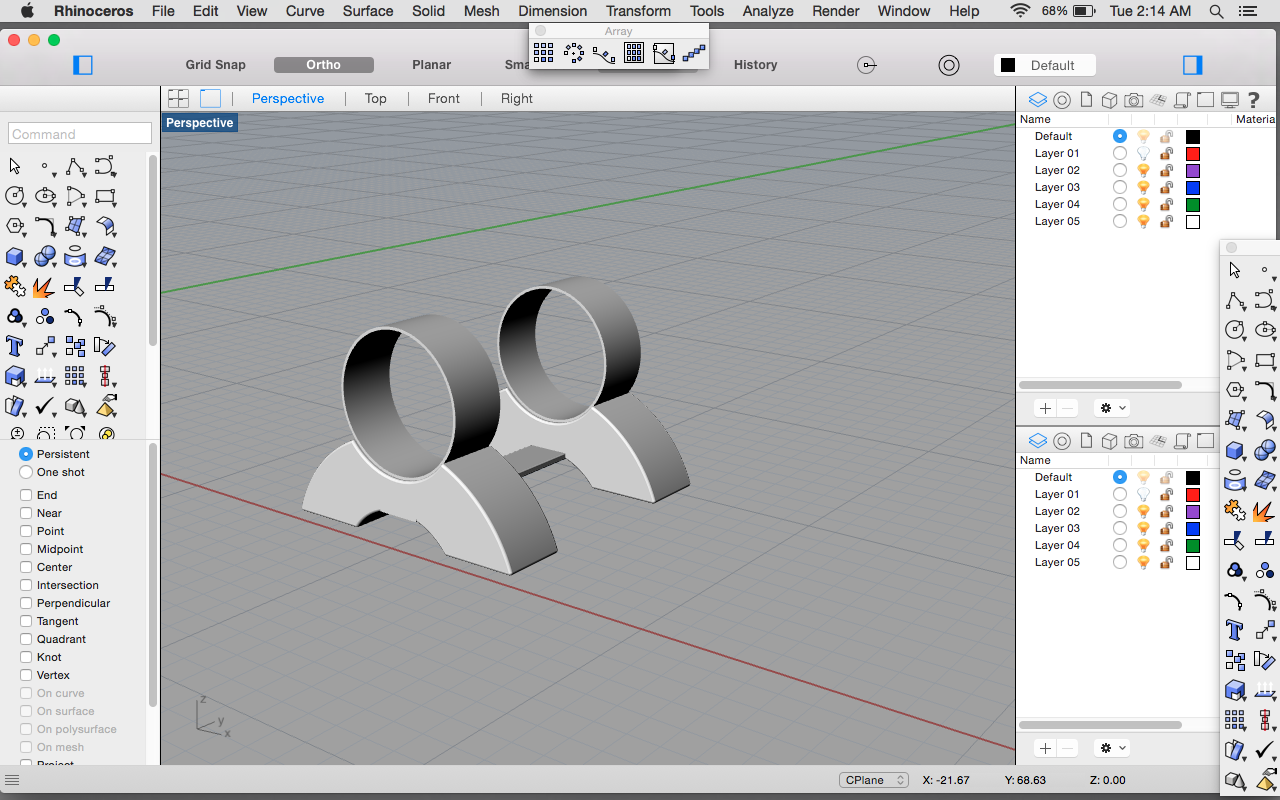Image resolution: width=1280 pixels, height=800 pixels.
Task: Change Layer 01 red color swatch, upper panel
Action: (1192, 153)
